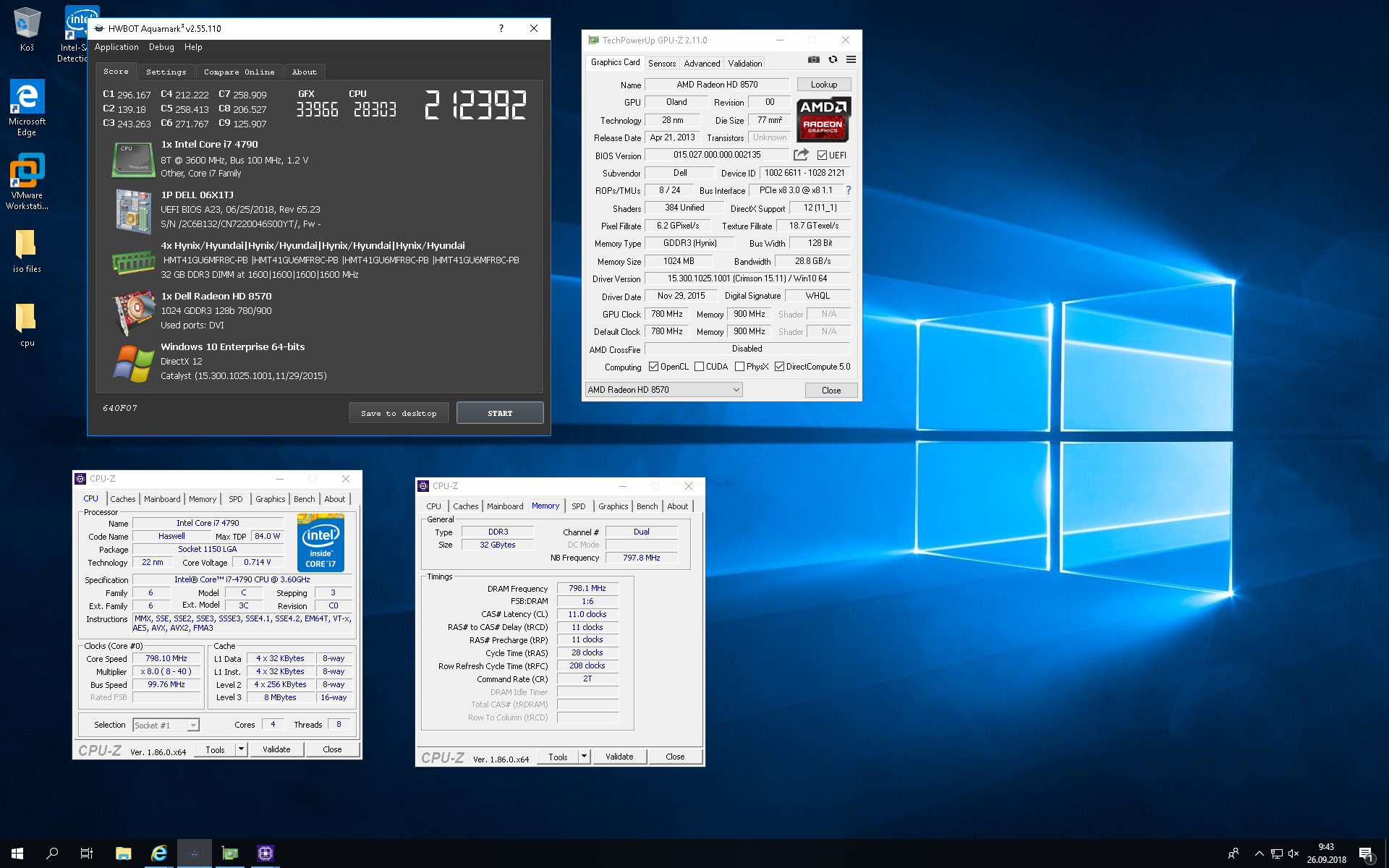
Task: Click the taskbar clock and date
Action: [x=1326, y=854]
